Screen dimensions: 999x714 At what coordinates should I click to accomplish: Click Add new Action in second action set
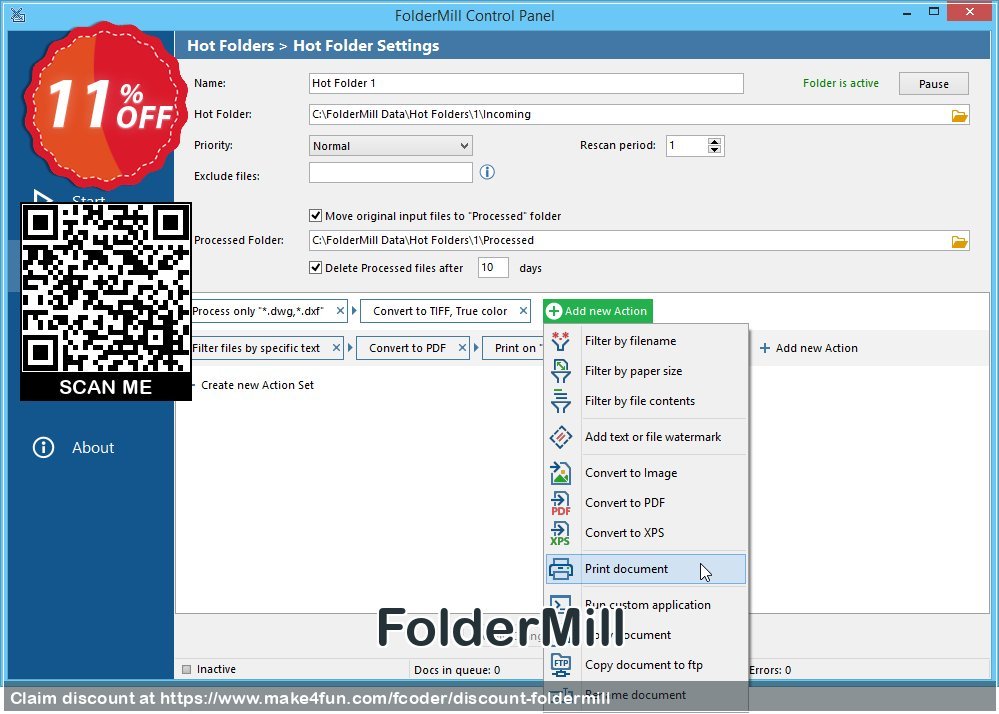tap(809, 348)
